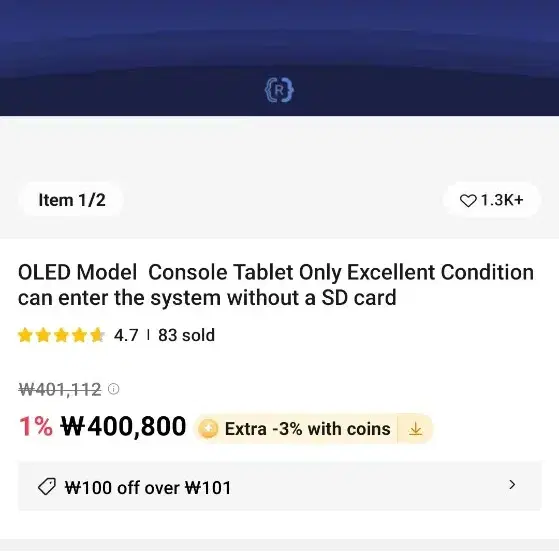The height and width of the screenshot is (559, 559).
Task: Tap the 1.3K+ favorites count
Action: click(502, 200)
